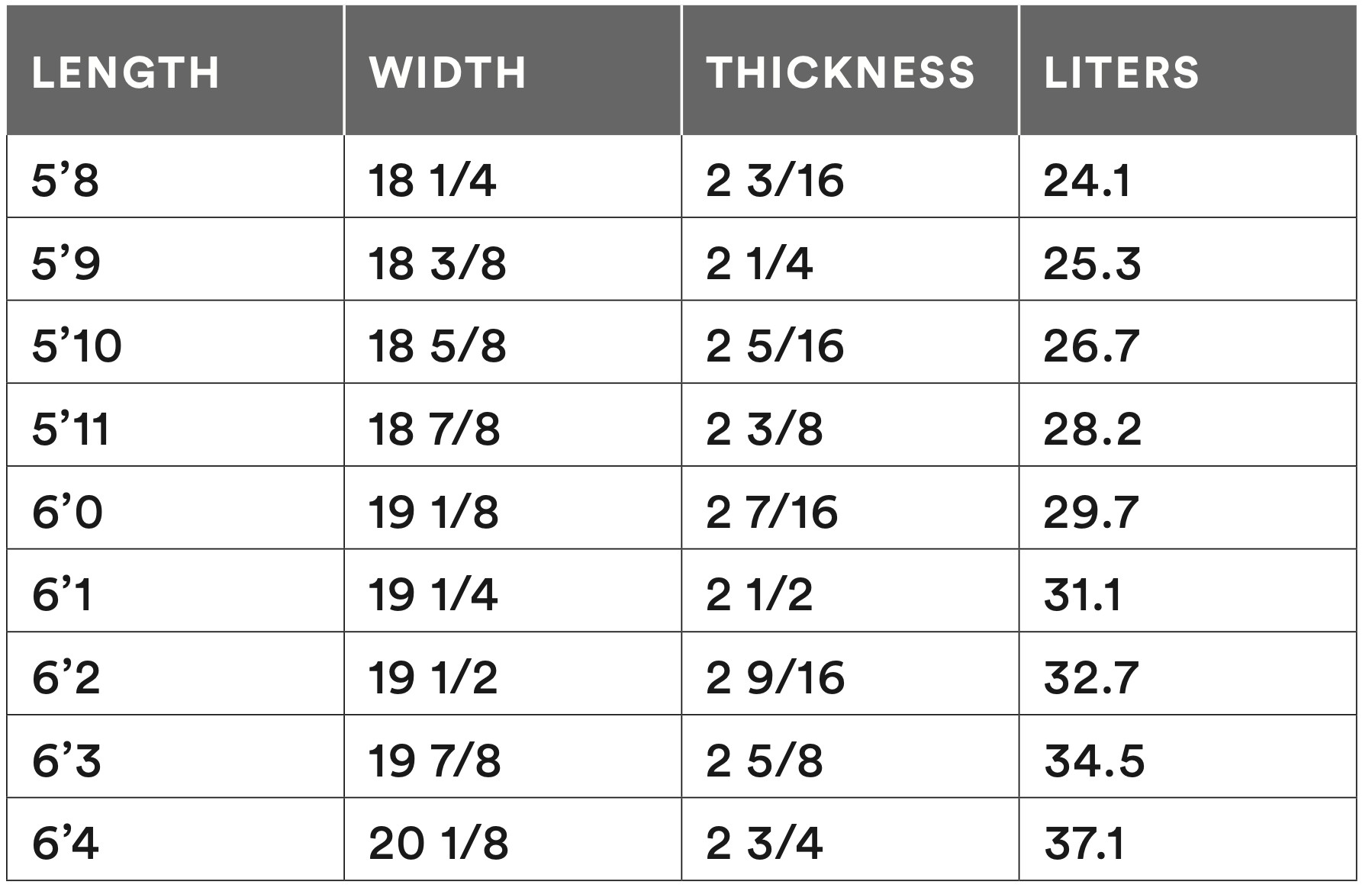
Task: Click the 37.1 liters cell
Action: pyautogui.click(x=1084, y=843)
